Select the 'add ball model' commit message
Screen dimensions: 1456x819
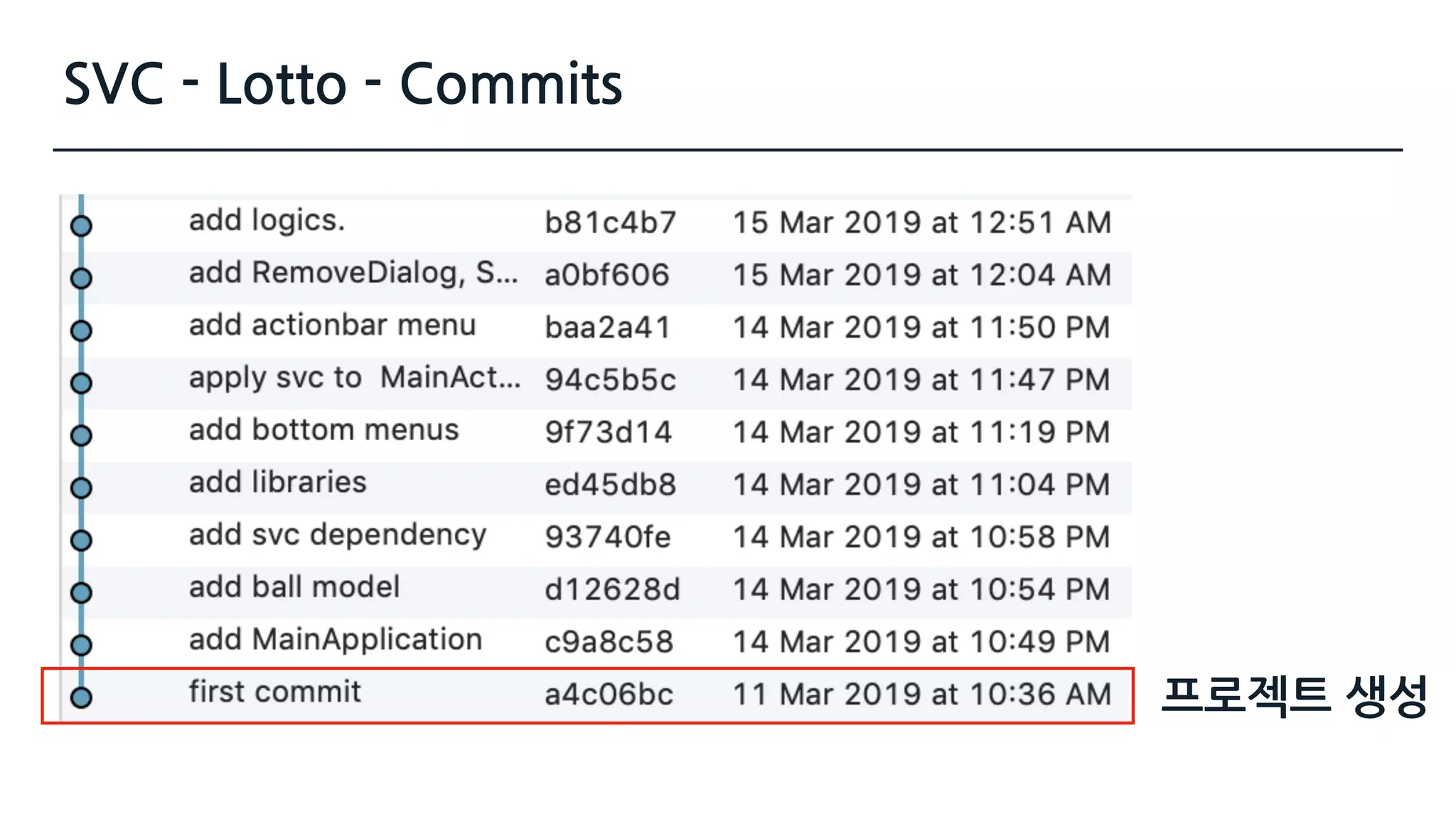pos(294,587)
